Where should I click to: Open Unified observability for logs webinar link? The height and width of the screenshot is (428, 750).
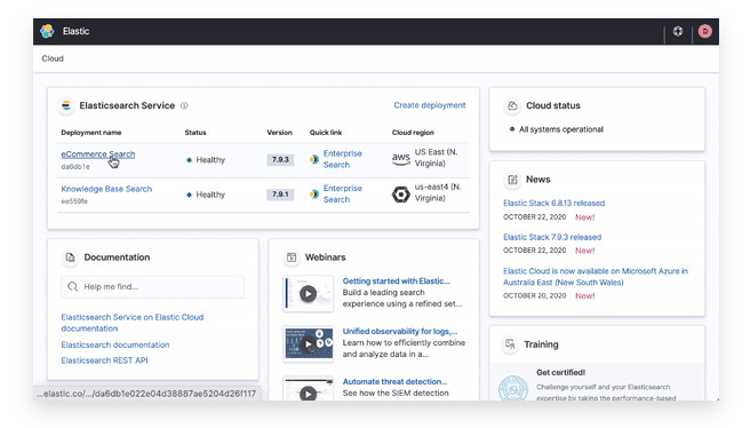(400, 331)
